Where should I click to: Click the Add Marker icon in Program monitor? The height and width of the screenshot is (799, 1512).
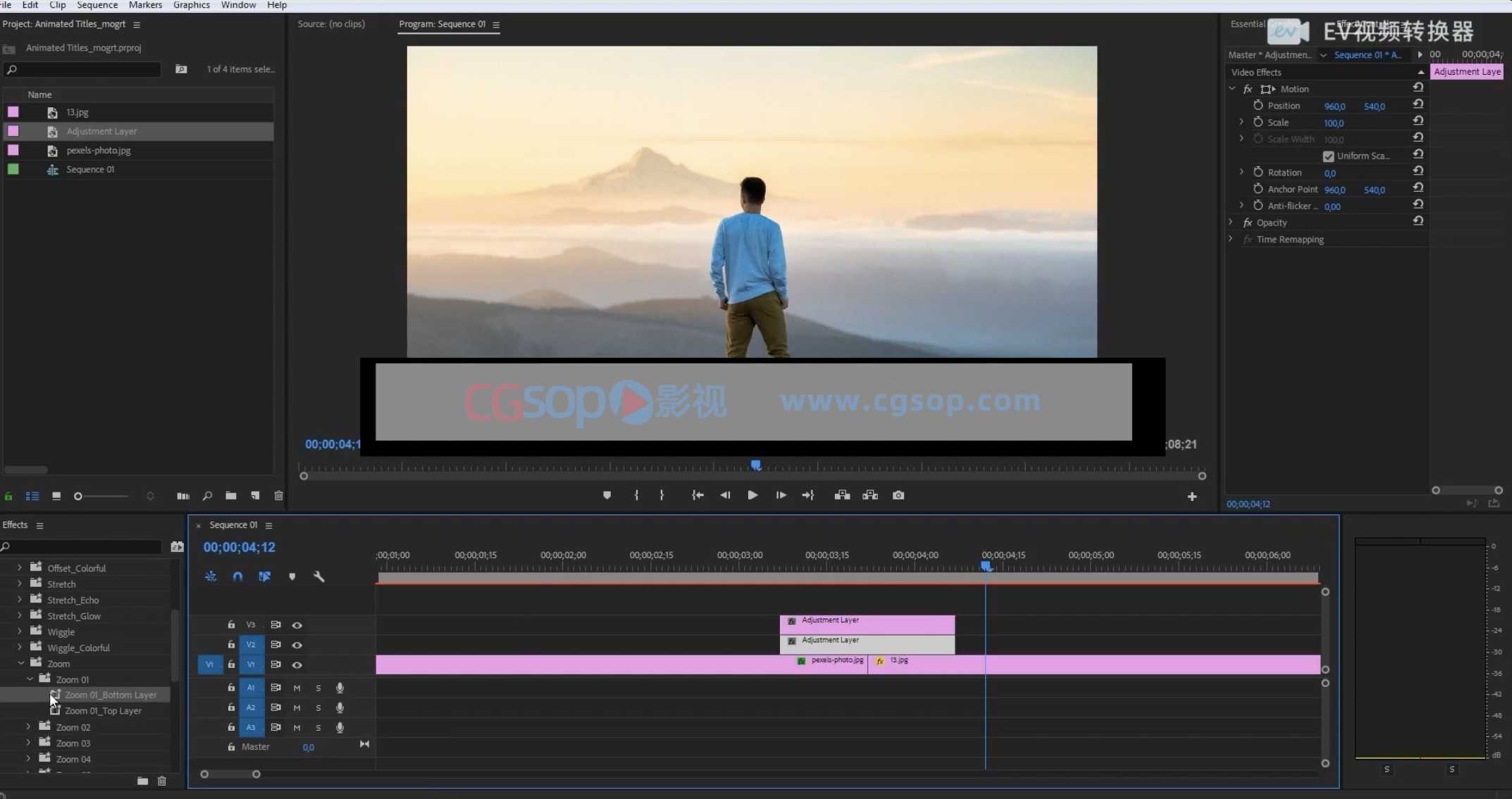click(607, 495)
